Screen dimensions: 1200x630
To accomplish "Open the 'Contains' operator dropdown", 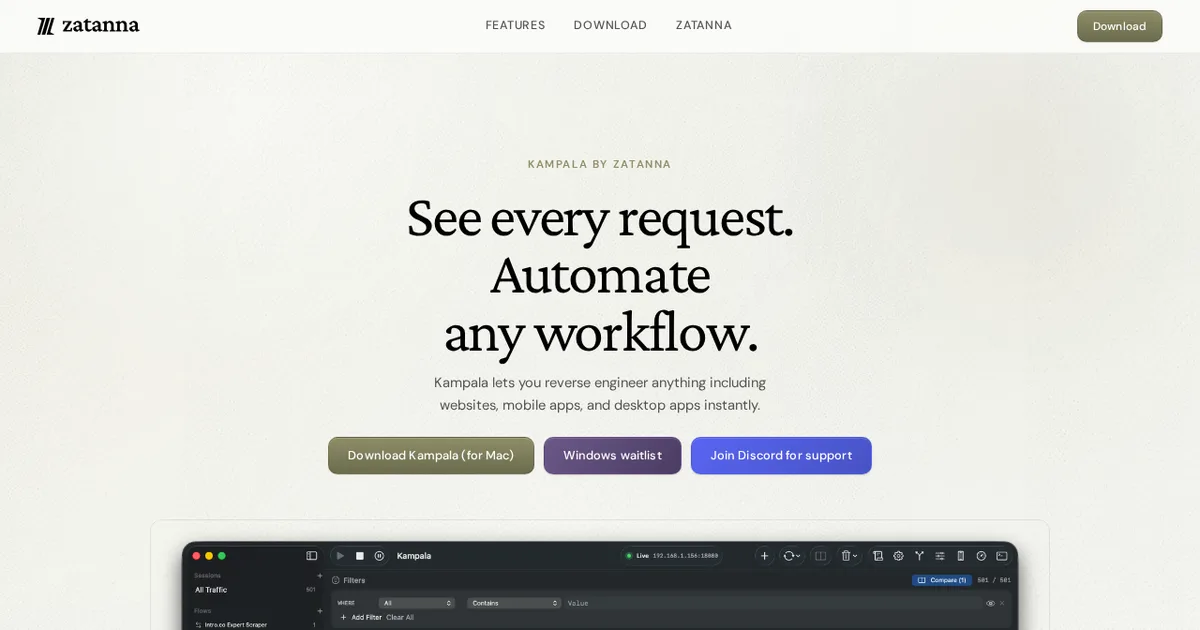I will (514, 603).
